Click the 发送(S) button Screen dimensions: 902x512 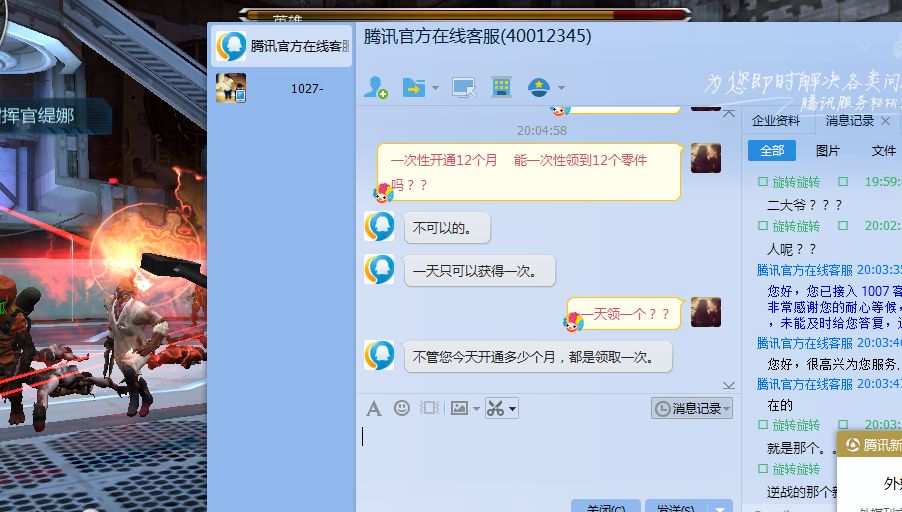pos(676,507)
